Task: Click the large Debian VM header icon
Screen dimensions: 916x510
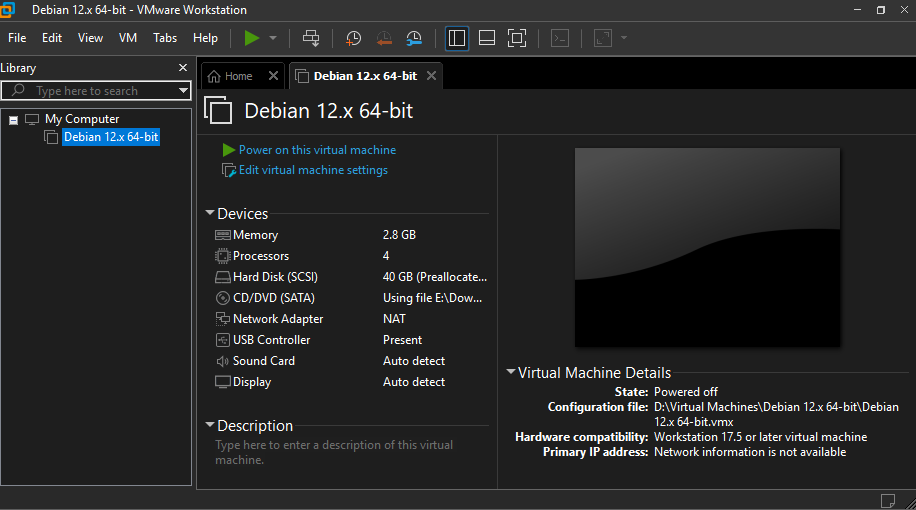Action: pos(218,110)
